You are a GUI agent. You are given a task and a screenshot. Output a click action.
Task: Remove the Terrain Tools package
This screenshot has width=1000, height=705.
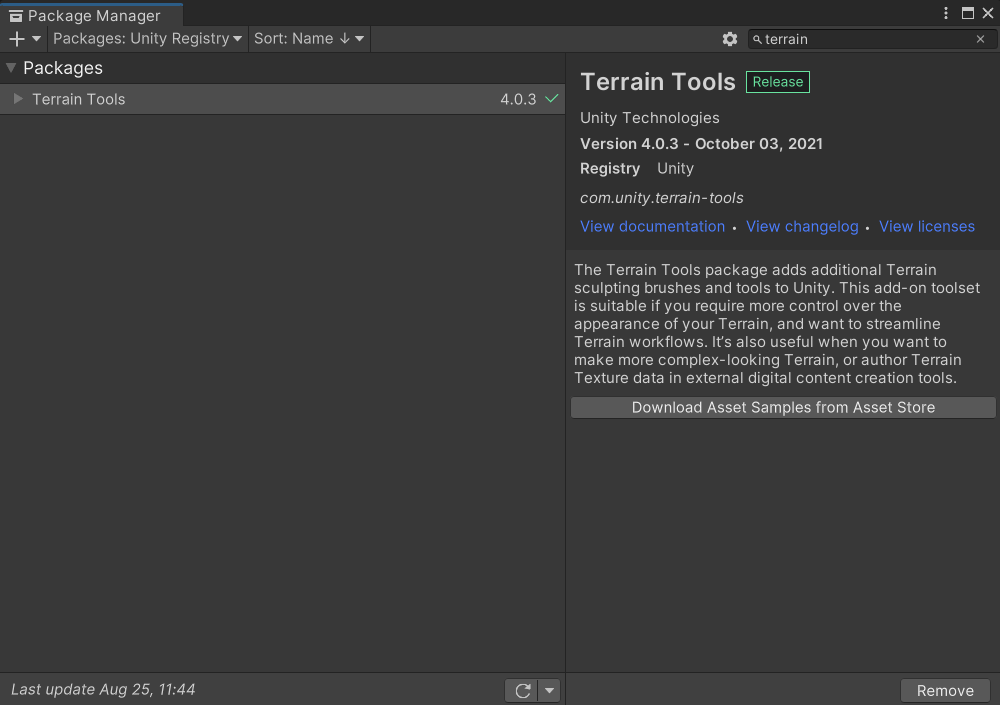tap(945, 690)
